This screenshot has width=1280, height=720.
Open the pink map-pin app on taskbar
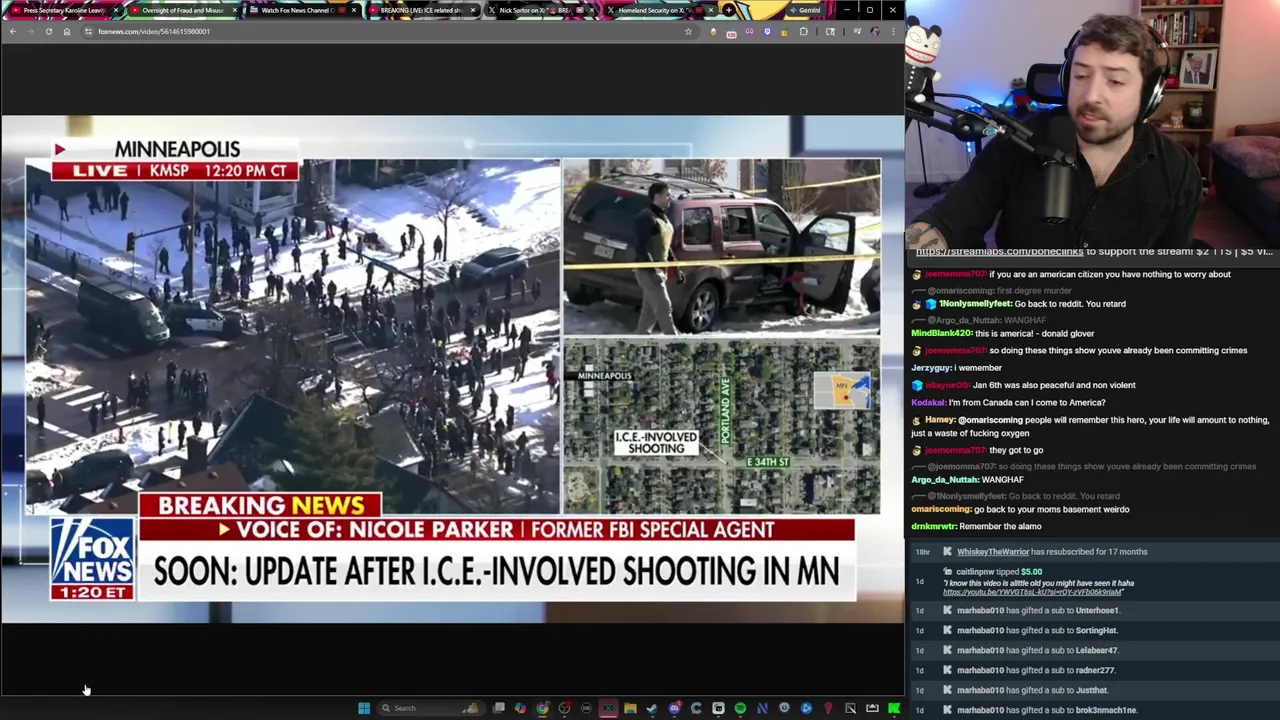point(828,708)
